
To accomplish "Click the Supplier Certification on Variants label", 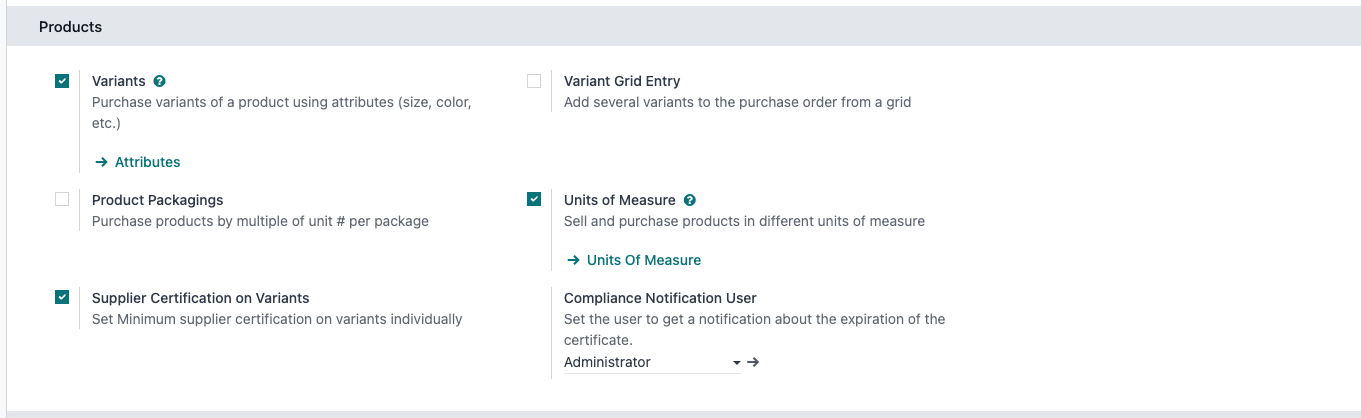I will pyautogui.click(x=200, y=298).
